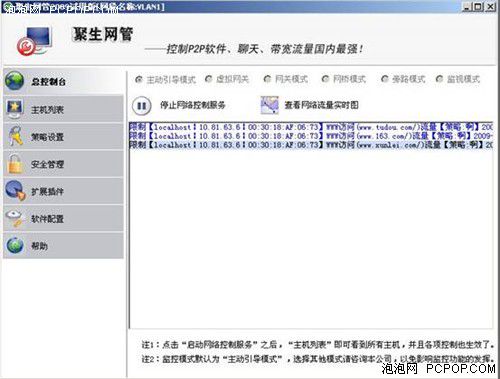Open the 主机列表 sidebar section
The height and width of the screenshot is (379, 500).
pos(63,109)
